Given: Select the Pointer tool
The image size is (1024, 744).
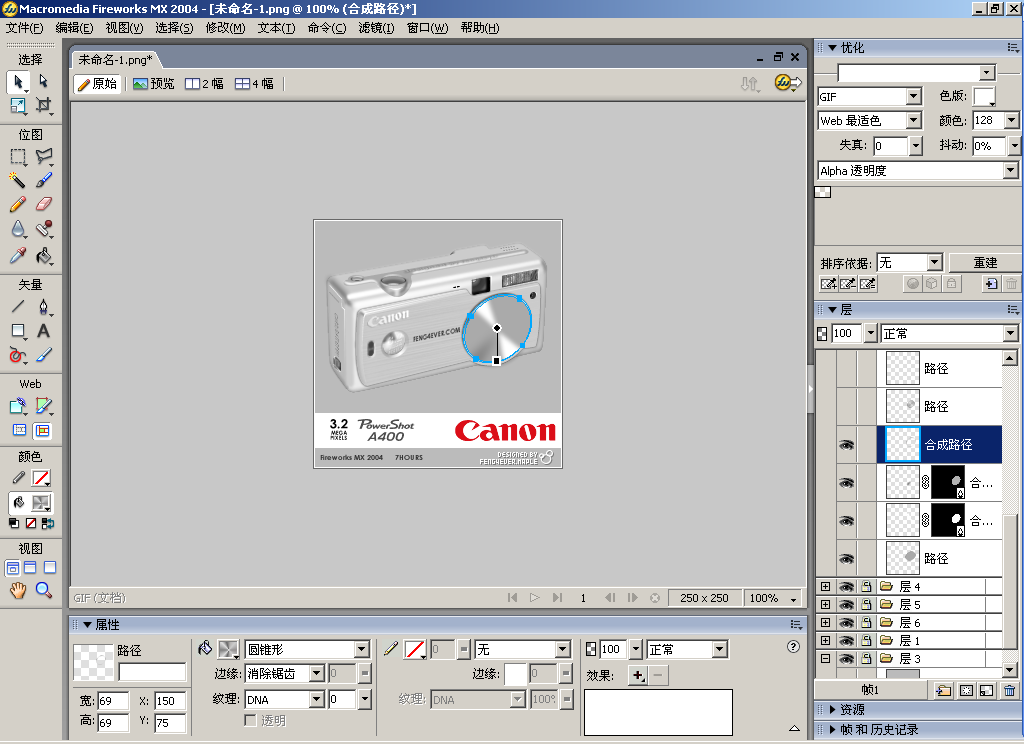Looking at the screenshot, I should (18, 82).
